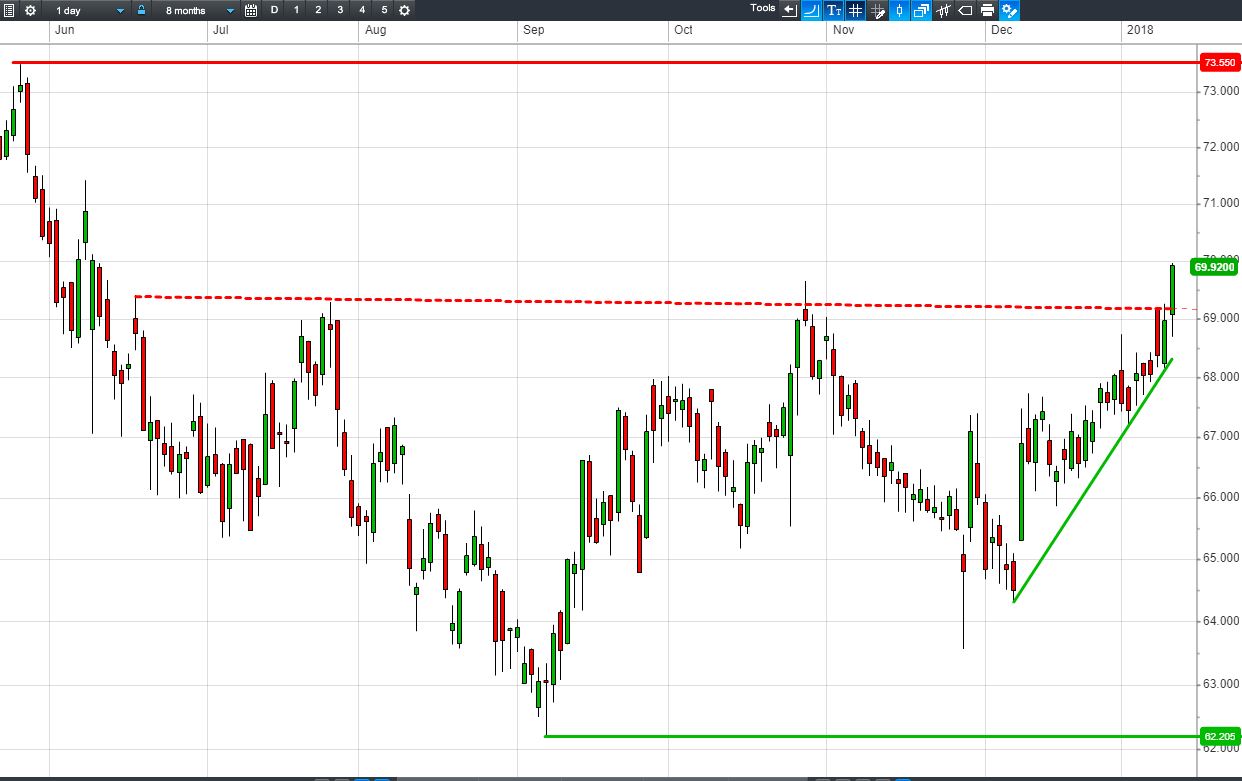This screenshot has width=1242, height=781.
Task: Click the 2018 date axis label
Action: click(x=1140, y=30)
